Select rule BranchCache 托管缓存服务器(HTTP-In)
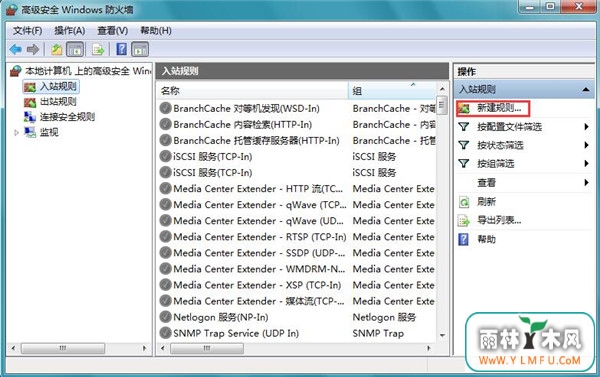Viewport: 600px width, 377px height. [256, 141]
